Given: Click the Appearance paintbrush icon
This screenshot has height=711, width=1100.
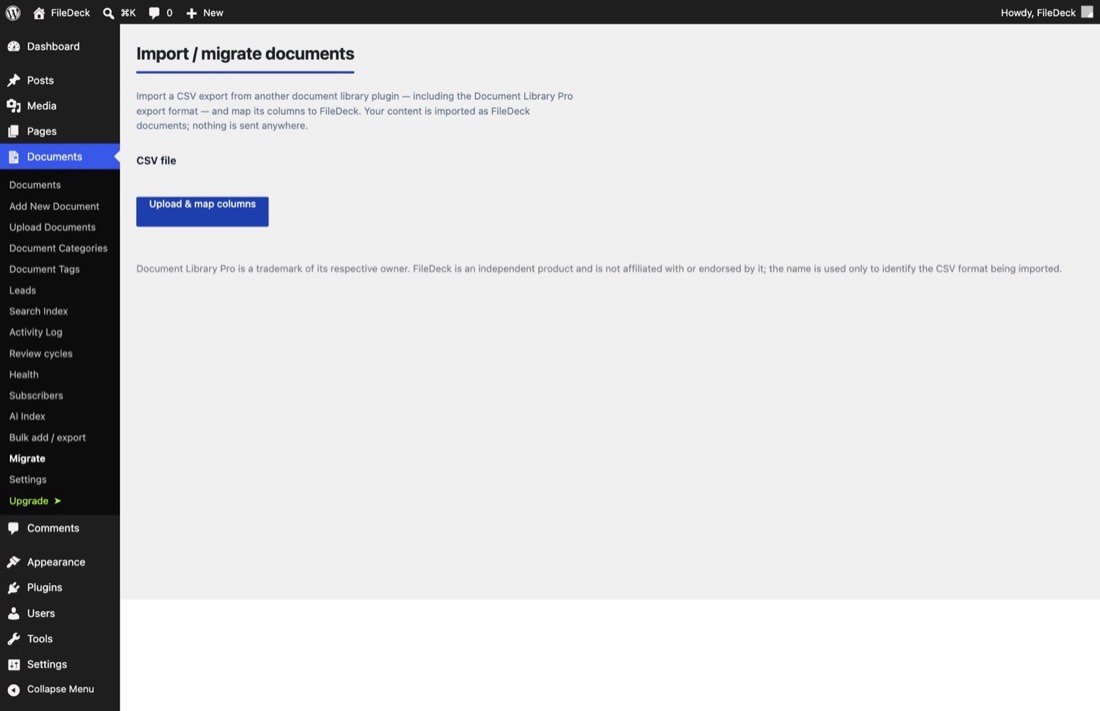Looking at the screenshot, I should 13,562.
